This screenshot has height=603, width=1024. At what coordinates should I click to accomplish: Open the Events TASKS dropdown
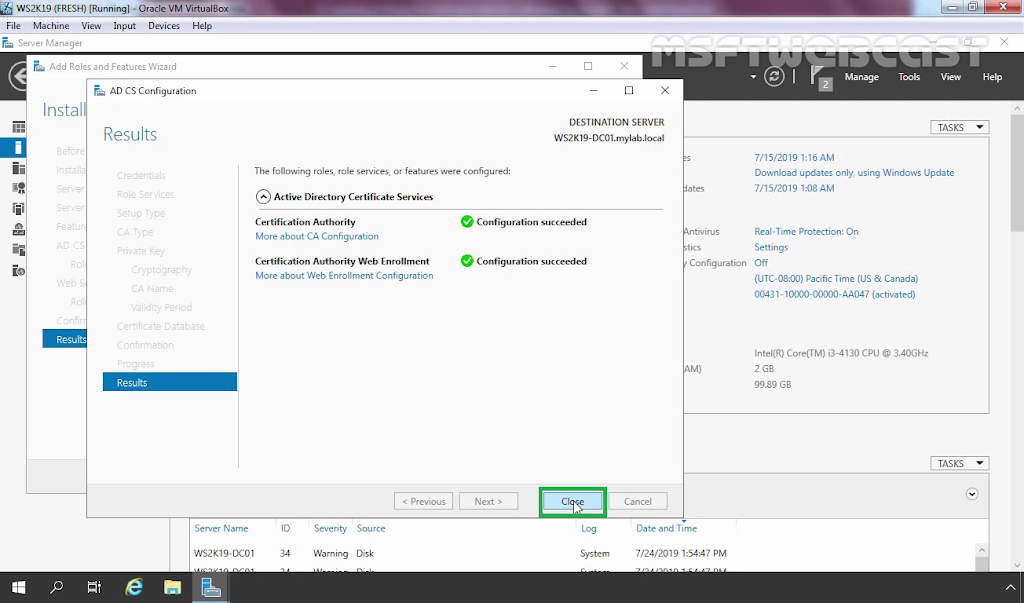[x=959, y=463]
